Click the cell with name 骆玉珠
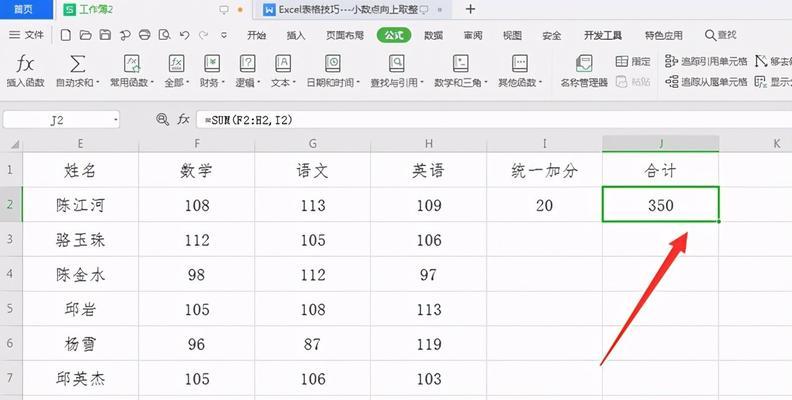 click(80, 239)
